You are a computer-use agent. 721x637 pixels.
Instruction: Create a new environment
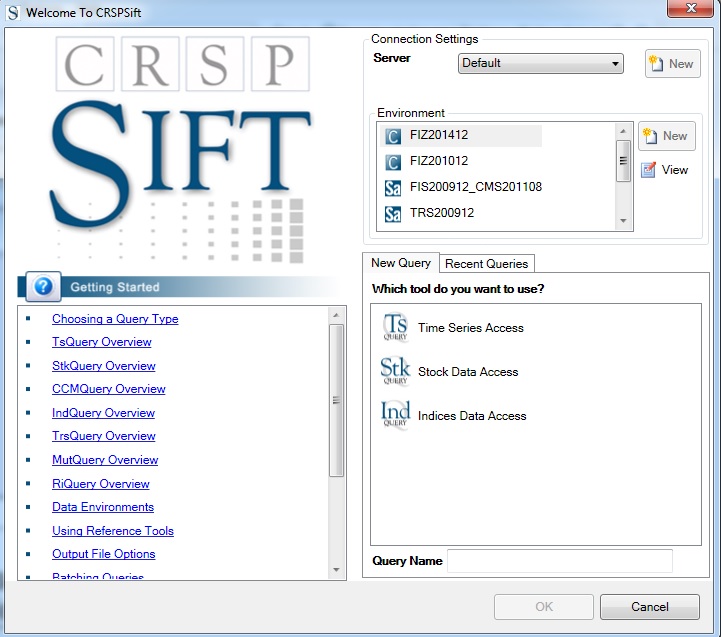pyautogui.click(x=666, y=136)
